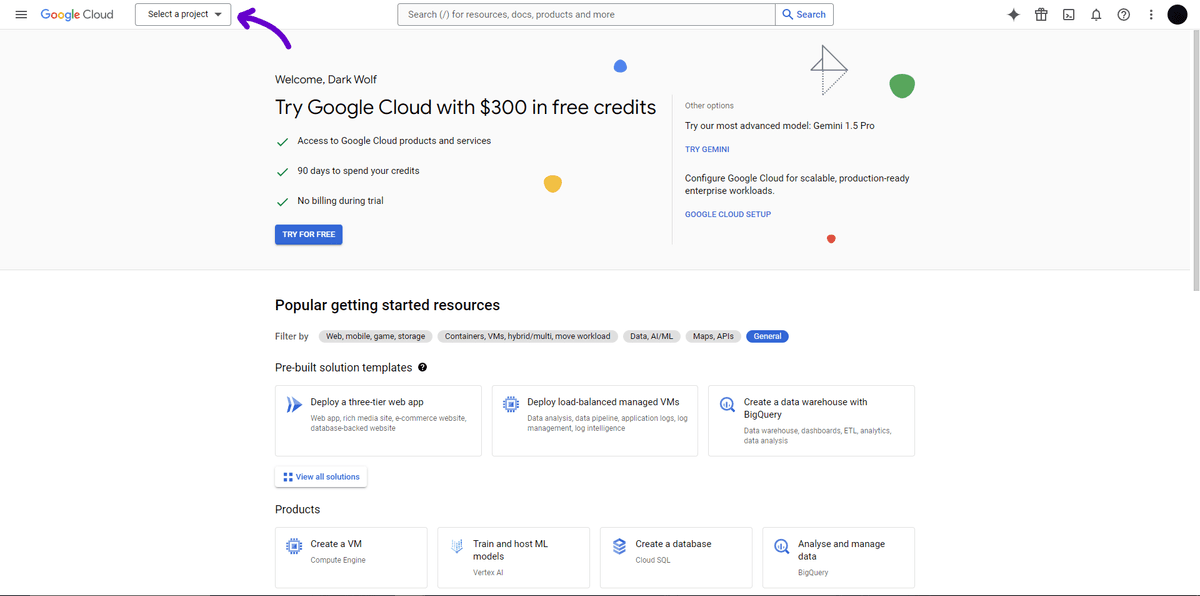Open the hamburger navigation menu
This screenshot has width=1200, height=596.
pyautogui.click(x=21, y=15)
